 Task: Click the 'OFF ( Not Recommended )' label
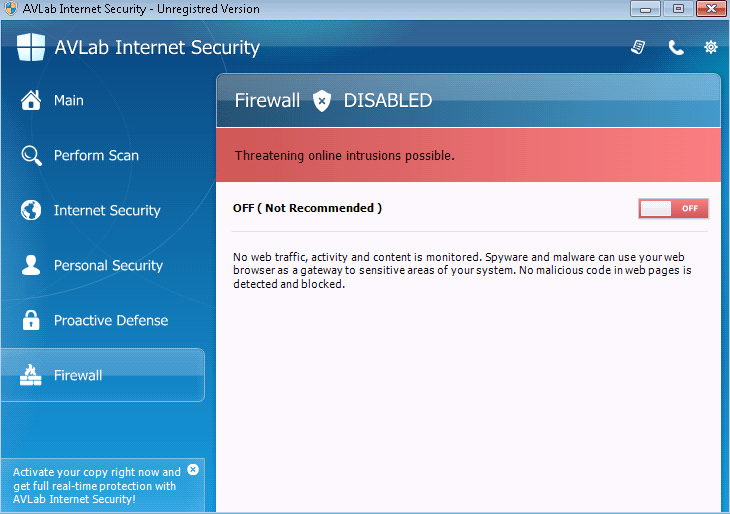click(307, 208)
